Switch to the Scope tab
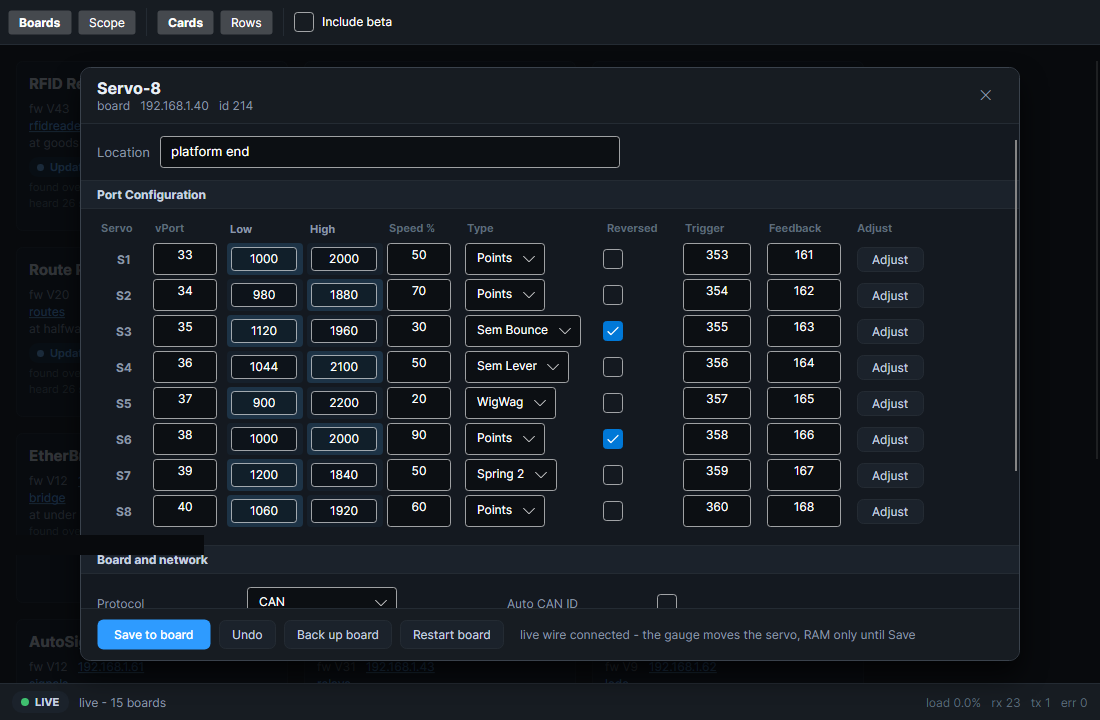1100x720 pixels. [x=107, y=22]
